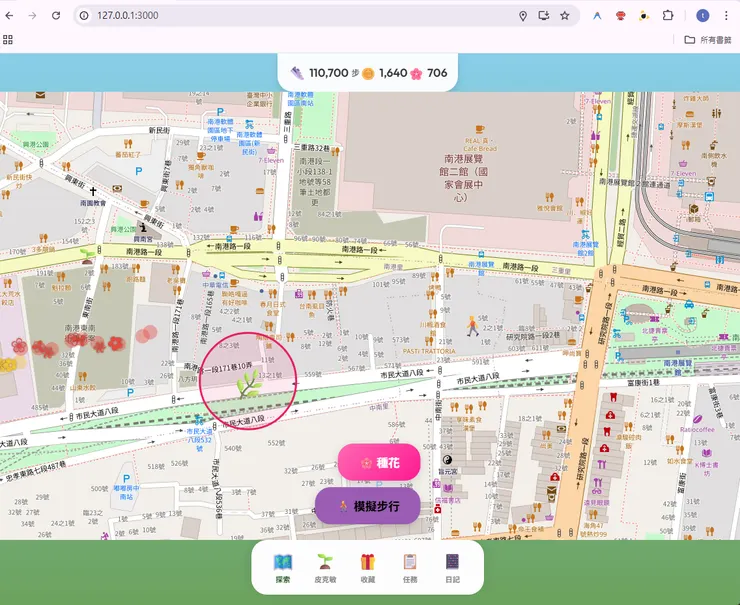Click the PASTi TRATTORIA label
Viewport: 740px width, 605px height.
[x=429, y=351]
